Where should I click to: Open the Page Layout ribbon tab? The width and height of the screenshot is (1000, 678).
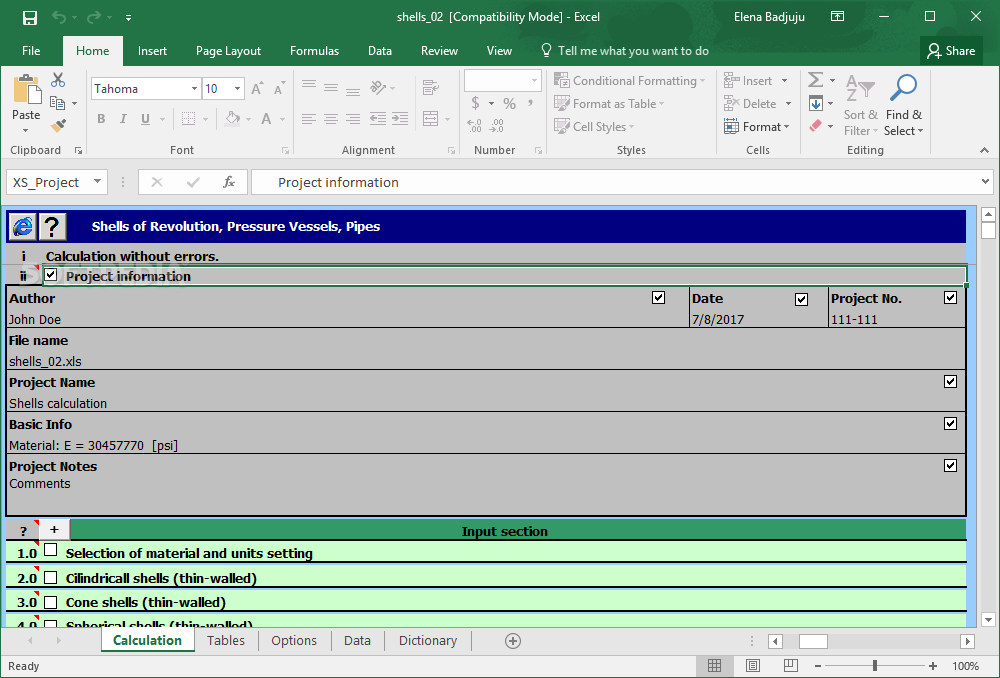228,51
